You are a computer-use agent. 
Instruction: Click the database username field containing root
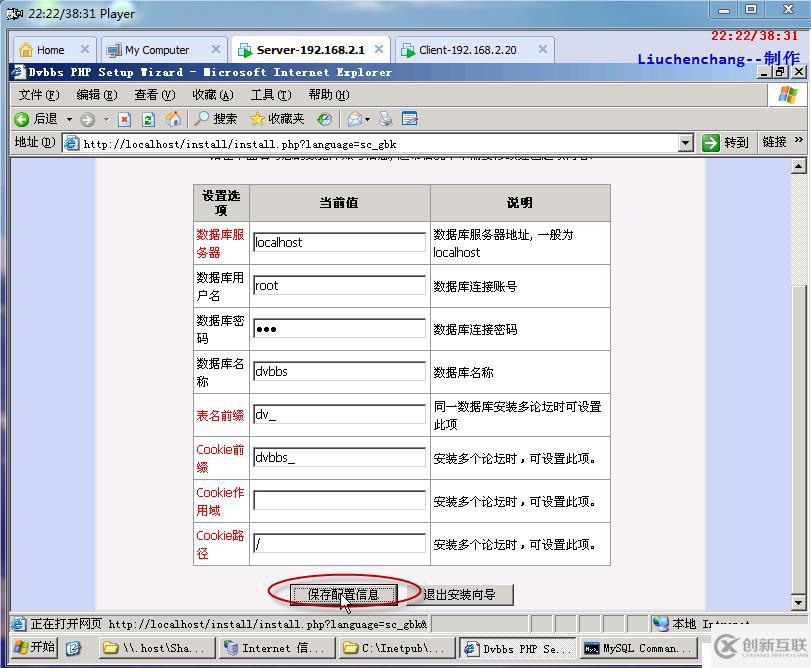(x=339, y=285)
